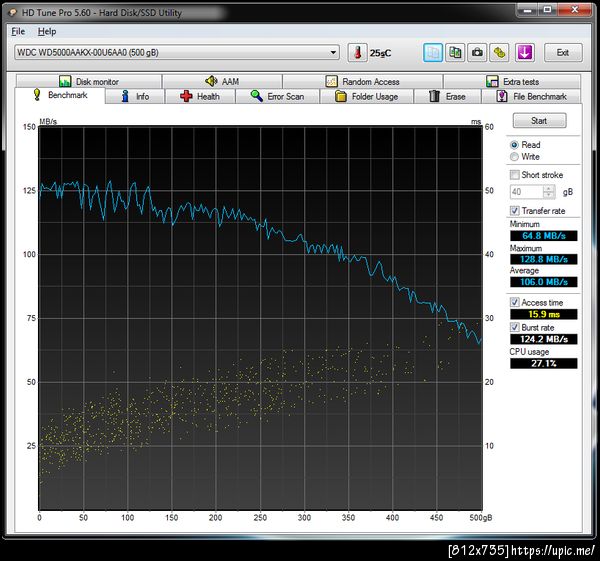
Task: Click the Maximum 128.8 MB/s value
Action: click(x=543, y=259)
